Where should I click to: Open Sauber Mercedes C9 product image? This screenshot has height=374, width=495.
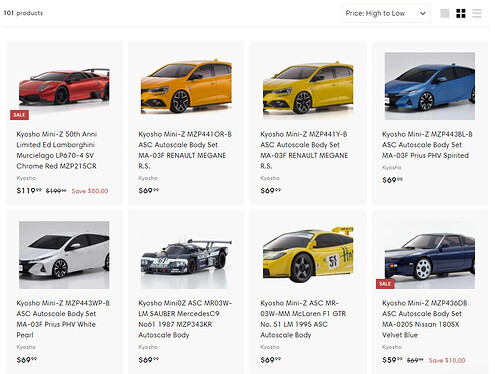[186, 255]
